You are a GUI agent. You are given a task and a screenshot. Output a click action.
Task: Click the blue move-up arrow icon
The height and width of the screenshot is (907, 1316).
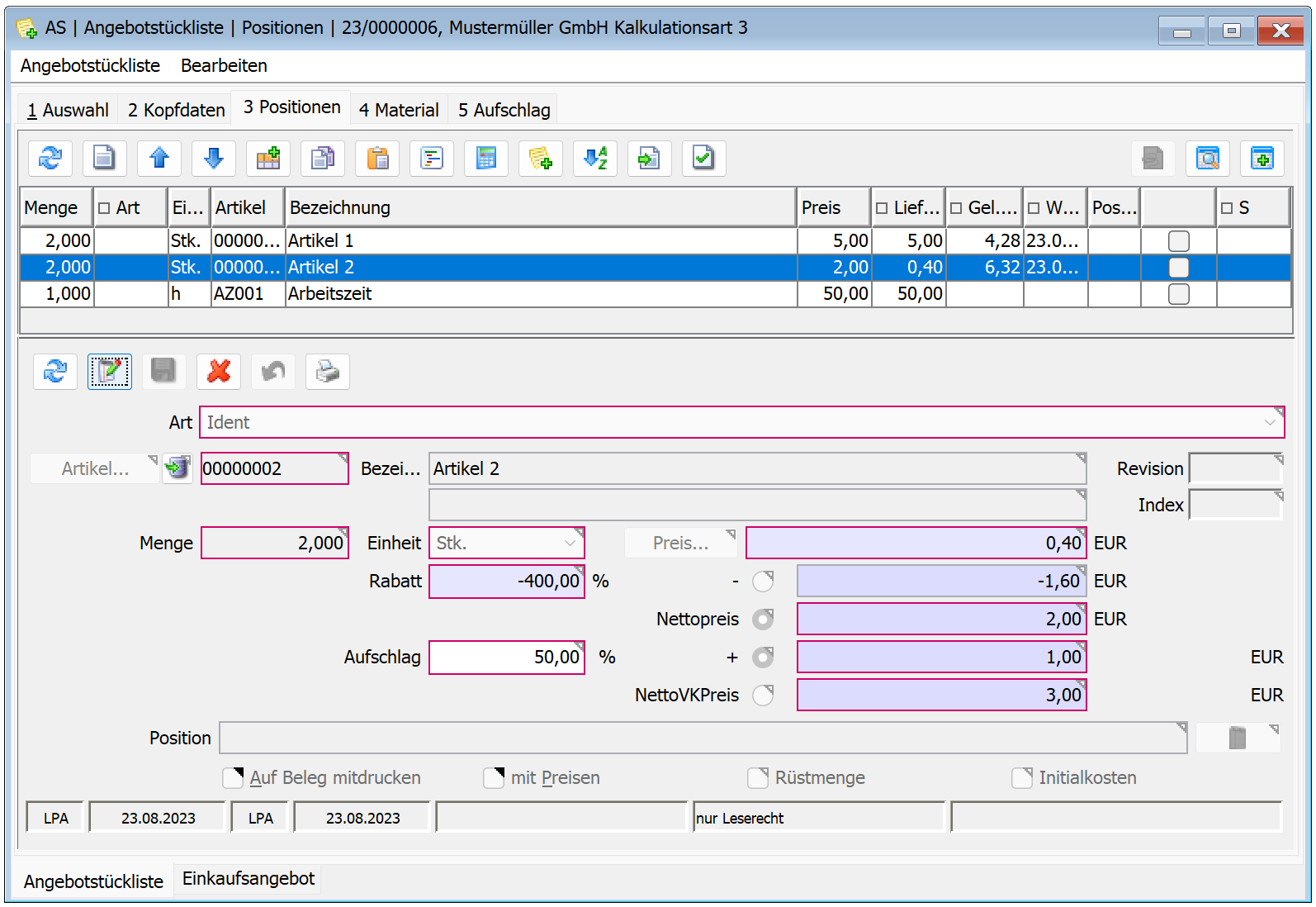point(159,158)
